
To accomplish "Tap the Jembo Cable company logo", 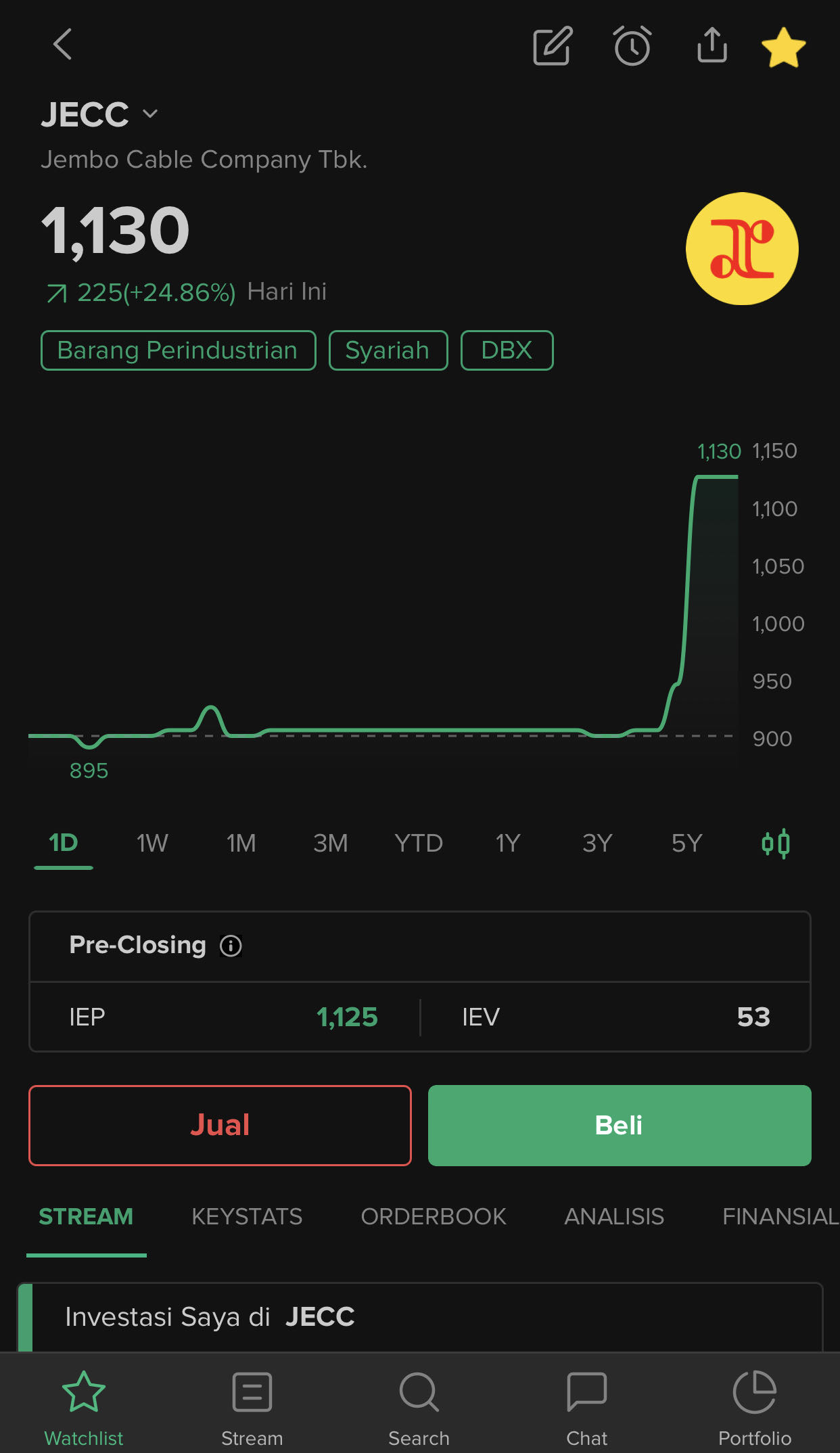I will (742, 249).
